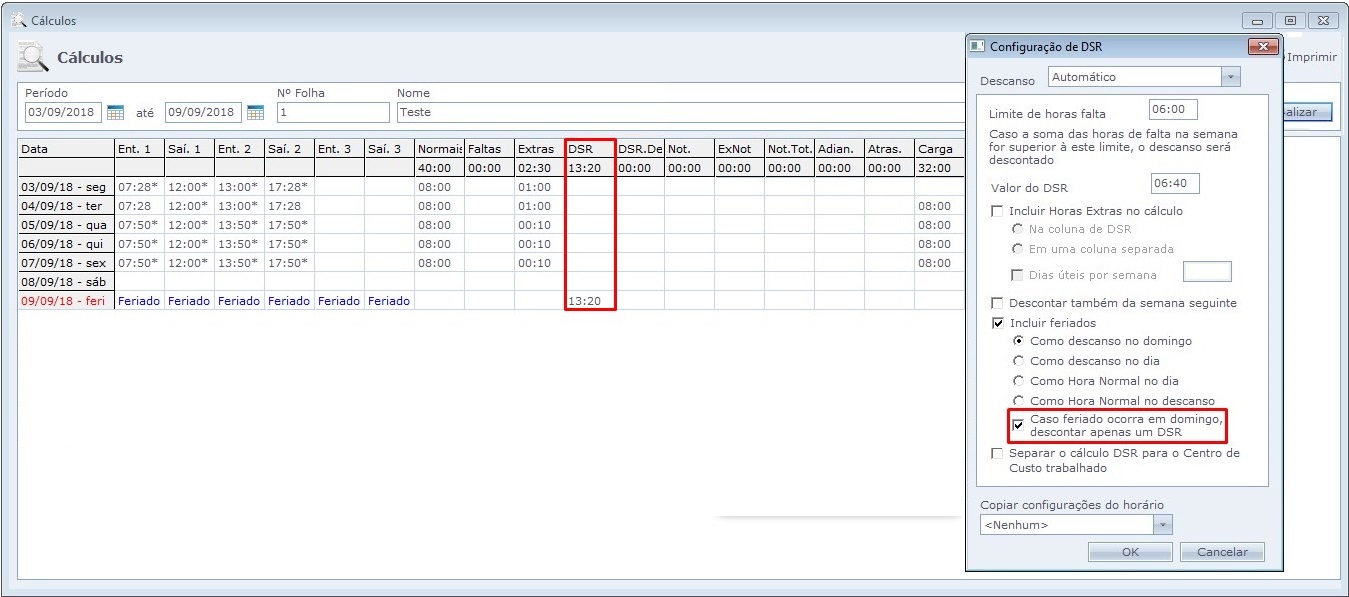Screen dimensions: 1349x597
Task: Open Copiar configurações do horário dropdown
Action: pos(1162,525)
